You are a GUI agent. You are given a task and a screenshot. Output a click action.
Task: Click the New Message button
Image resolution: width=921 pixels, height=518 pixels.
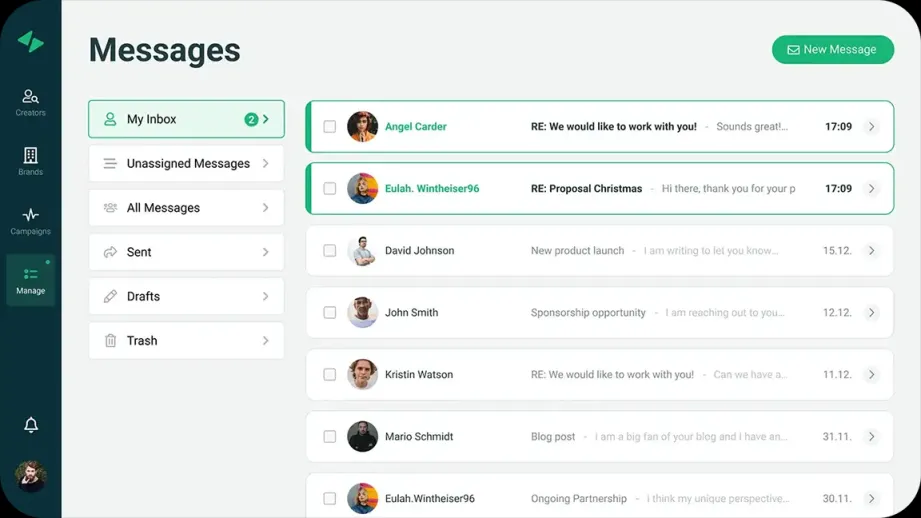pyautogui.click(x=832, y=50)
